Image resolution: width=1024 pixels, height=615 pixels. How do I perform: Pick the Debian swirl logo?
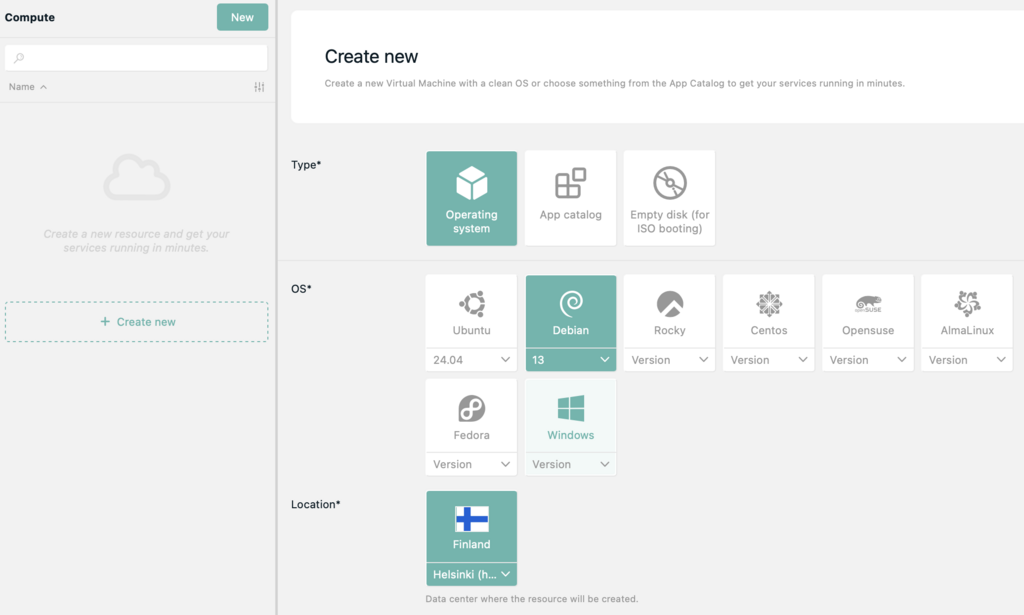point(571,304)
